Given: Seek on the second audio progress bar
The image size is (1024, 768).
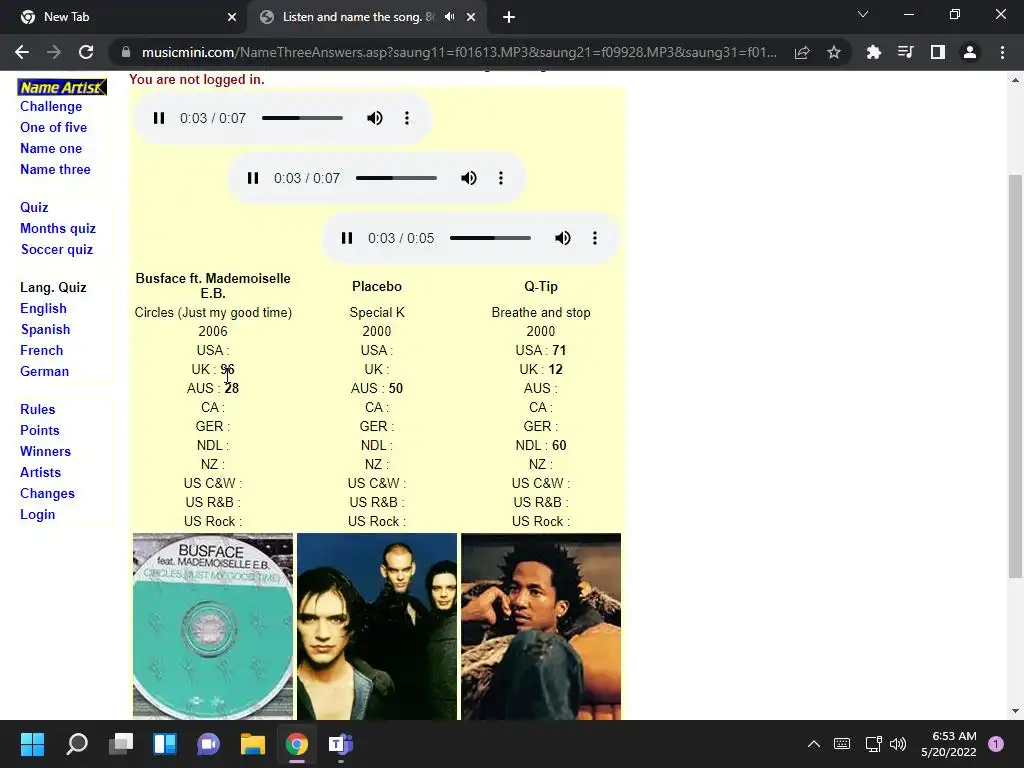Looking at the screenshot, I should [396, 178].
